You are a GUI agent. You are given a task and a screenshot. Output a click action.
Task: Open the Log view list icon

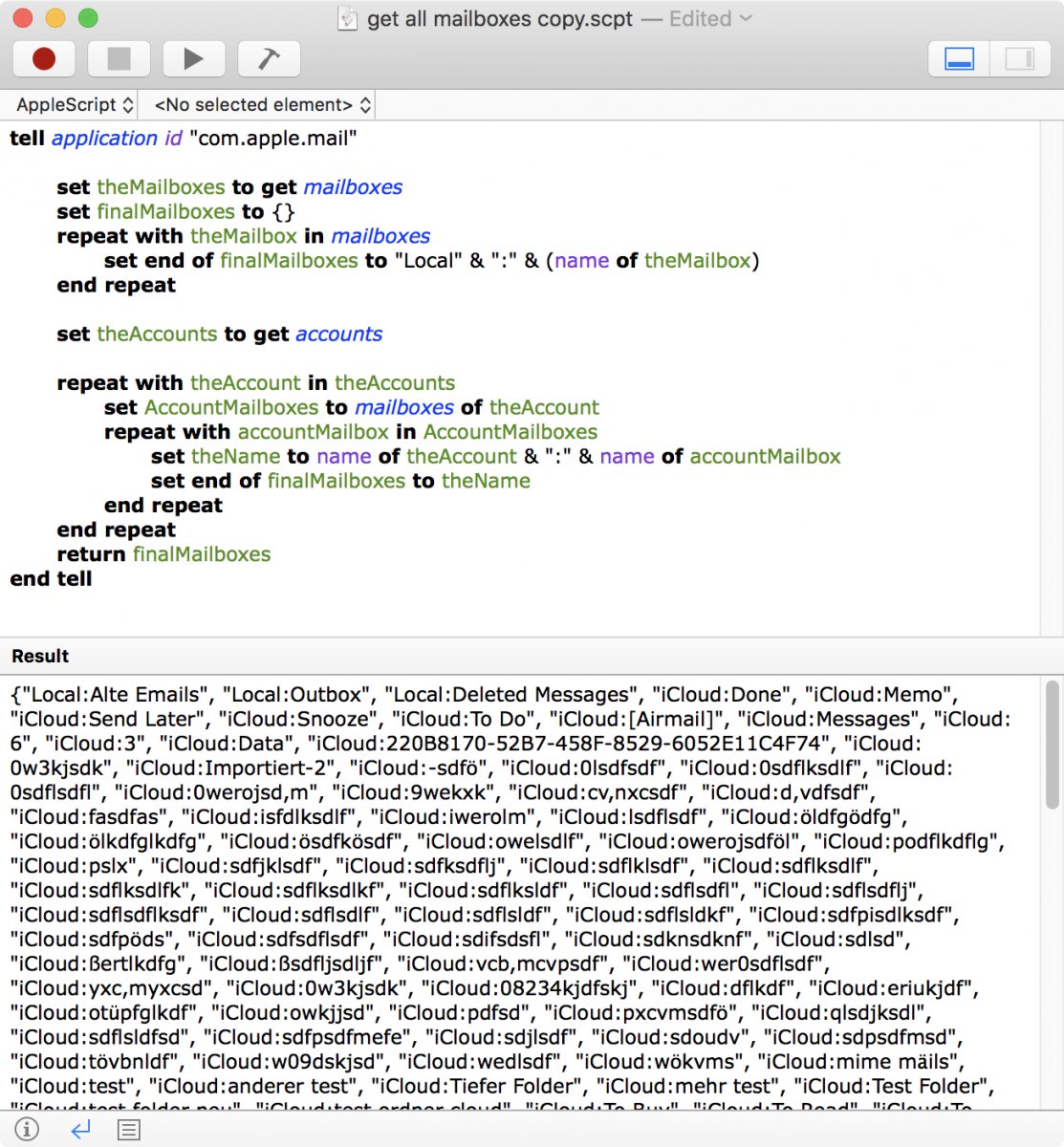click(x=129, y=1130)
